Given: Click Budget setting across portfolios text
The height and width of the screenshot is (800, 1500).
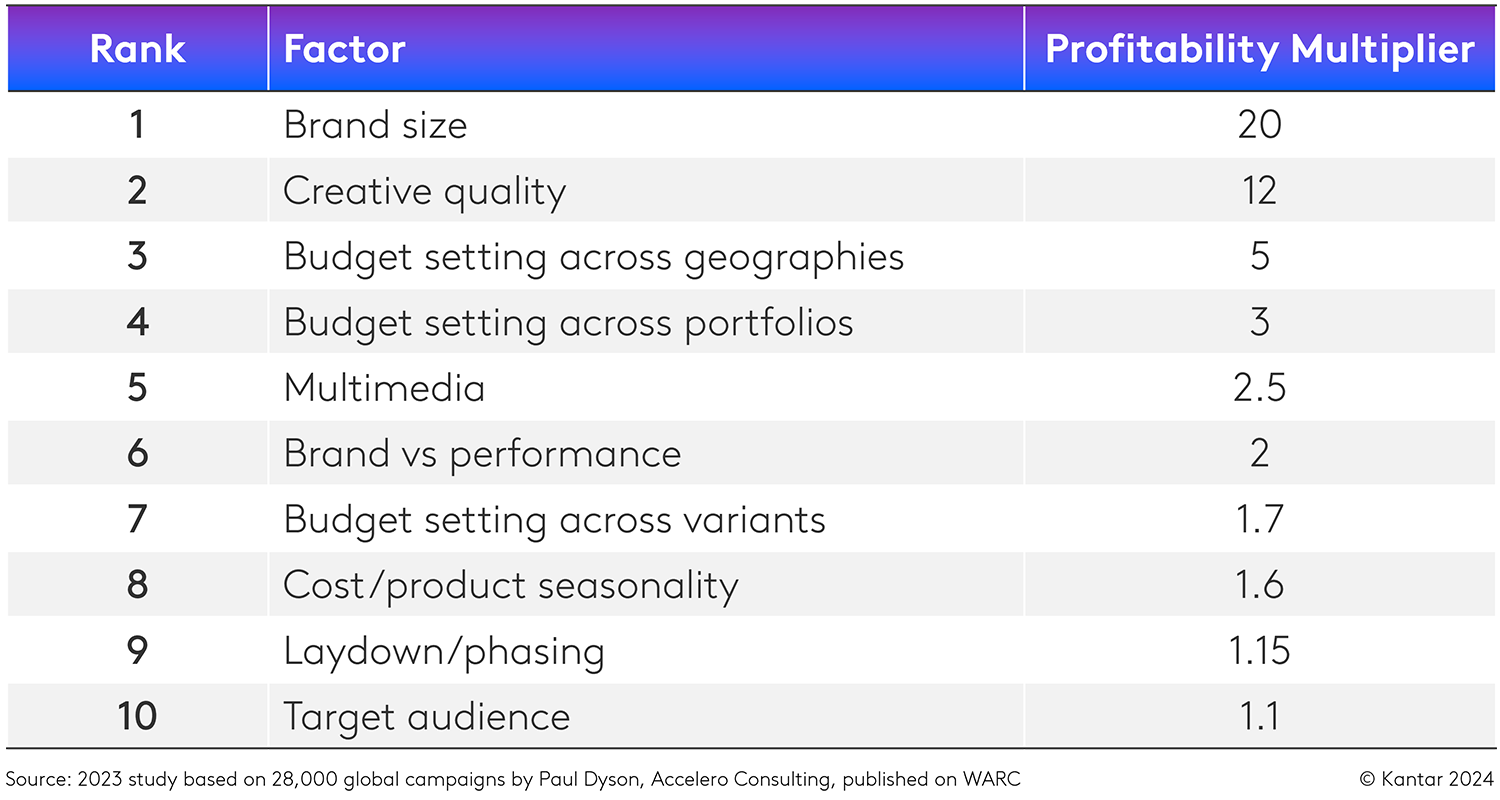Looking at the screenshot, I should (x=568, y=323).
